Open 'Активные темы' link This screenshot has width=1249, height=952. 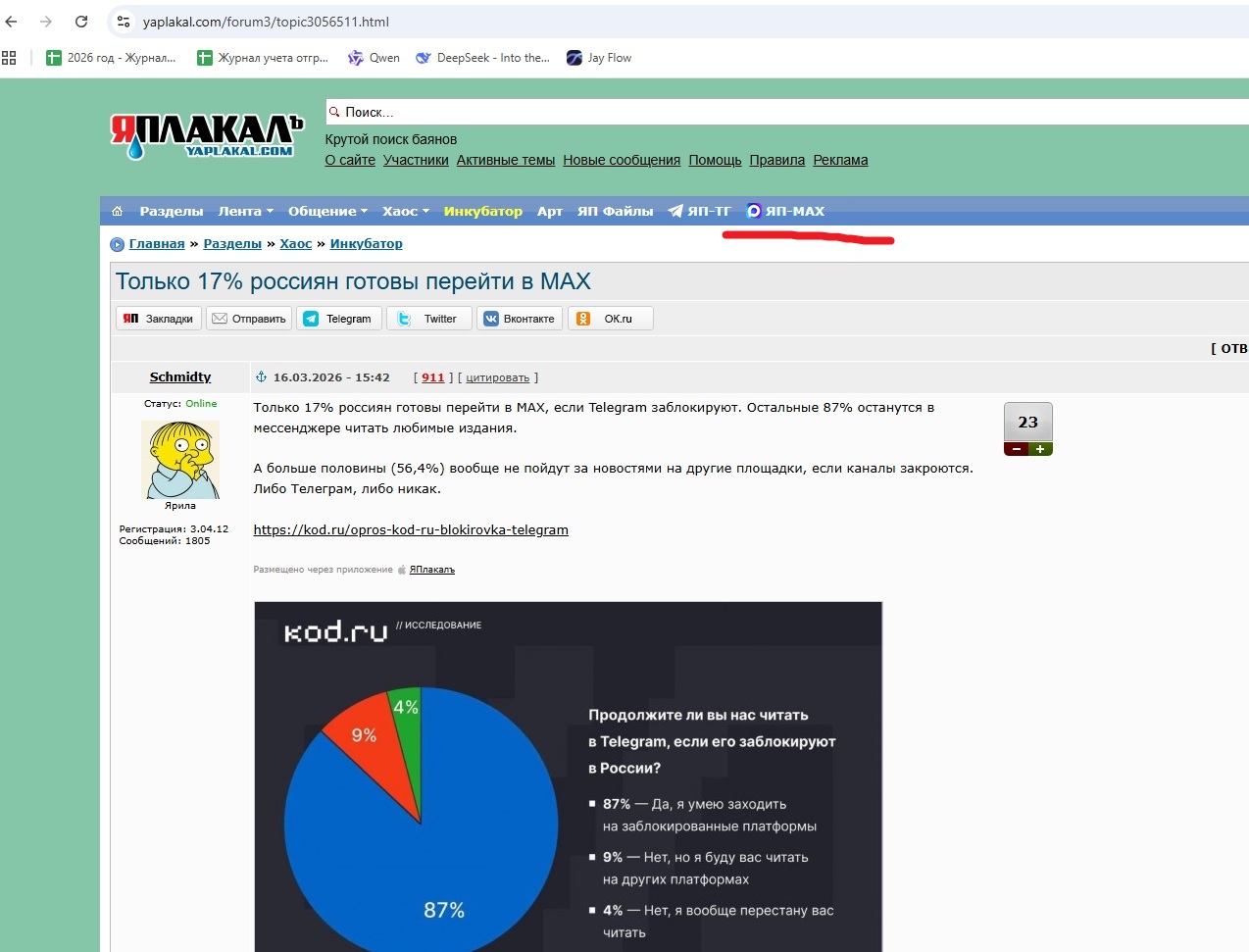[x=506, y=160]
